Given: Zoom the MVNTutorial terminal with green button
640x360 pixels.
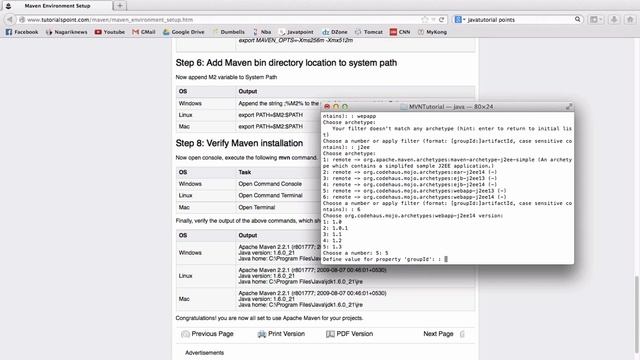Looking at the screenshot, I should [x=345, y=107].
